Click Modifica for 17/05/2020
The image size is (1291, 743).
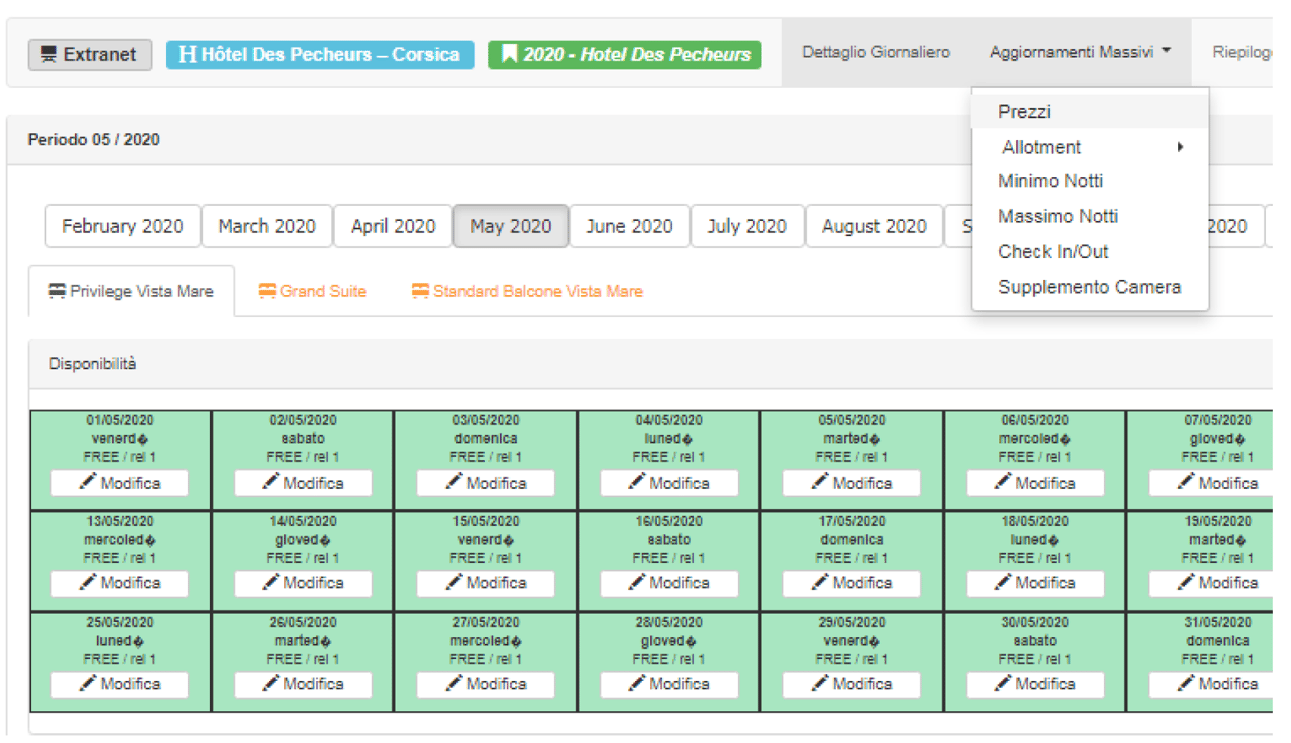pyautogui.click(x=852, y=583)
